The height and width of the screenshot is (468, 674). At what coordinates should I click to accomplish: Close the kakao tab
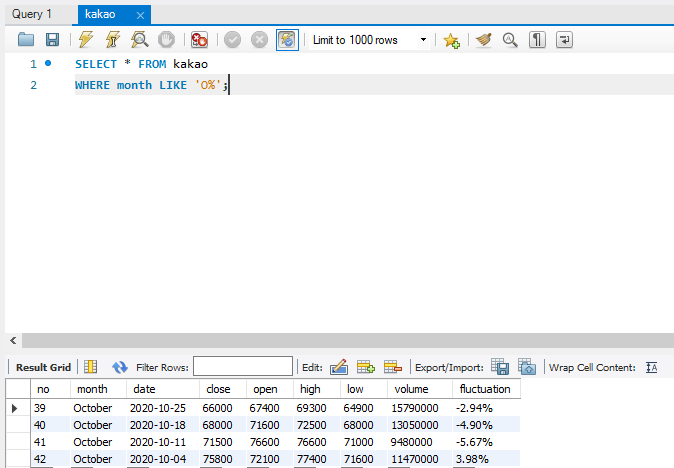pos(140,15)
